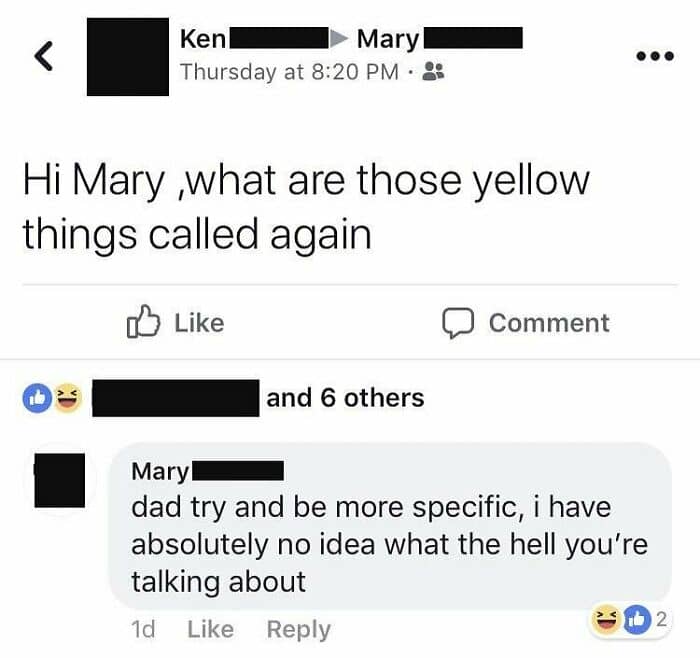Click Mary's name above her comment
The width and height of the screenshot is (700, 658).
coord(160,471)
